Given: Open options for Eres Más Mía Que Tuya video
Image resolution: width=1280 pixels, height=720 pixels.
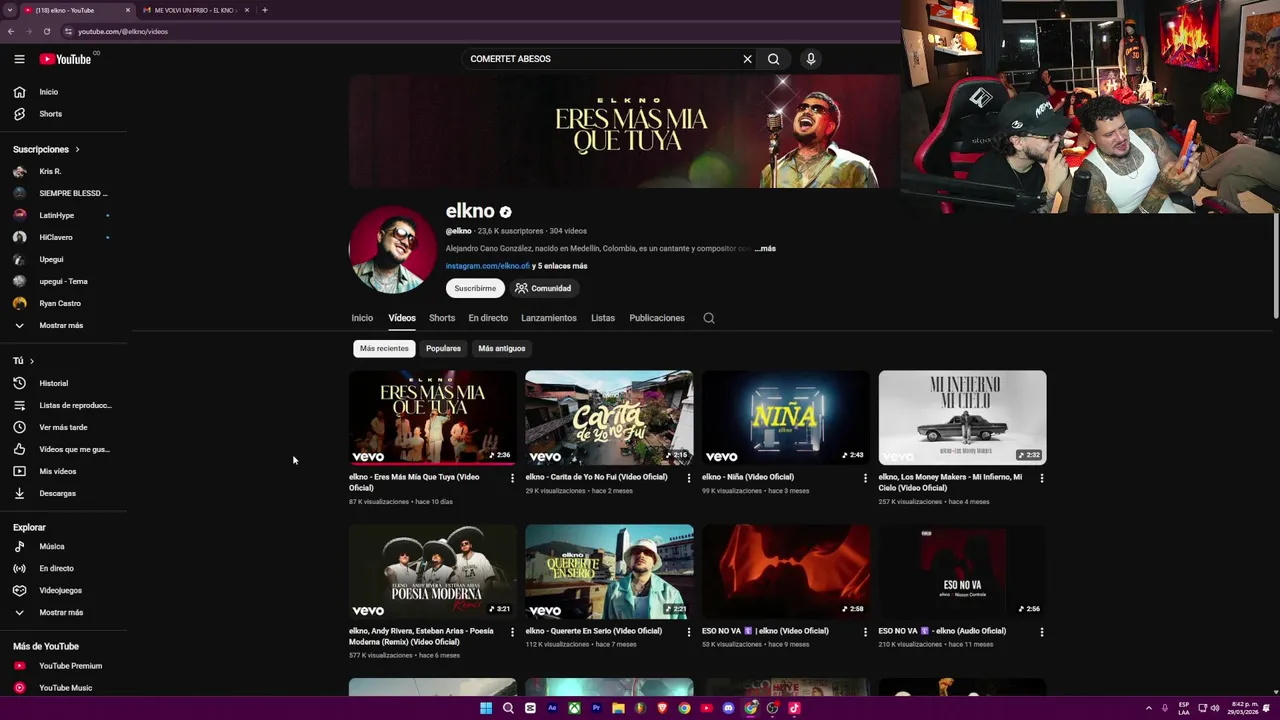Looking at the screenshot, I should point(512,478).
